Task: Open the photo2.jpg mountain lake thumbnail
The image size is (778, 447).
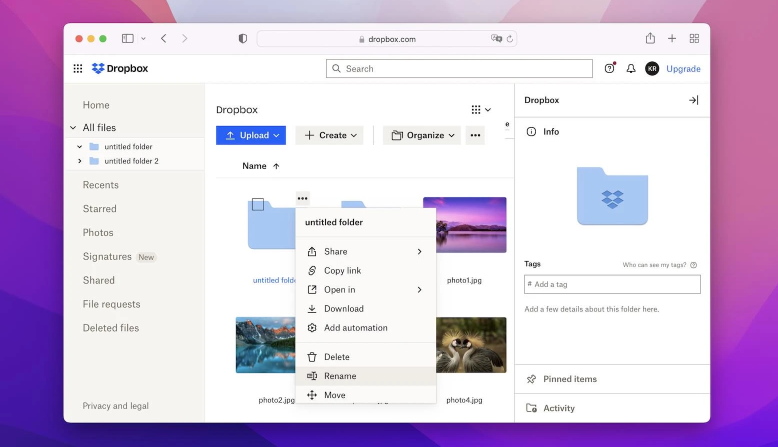Action: coord(265,345)
